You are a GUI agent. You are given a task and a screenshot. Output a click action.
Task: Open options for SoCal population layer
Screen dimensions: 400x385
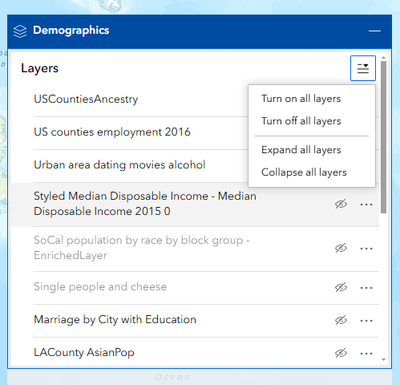pos(366,248)
